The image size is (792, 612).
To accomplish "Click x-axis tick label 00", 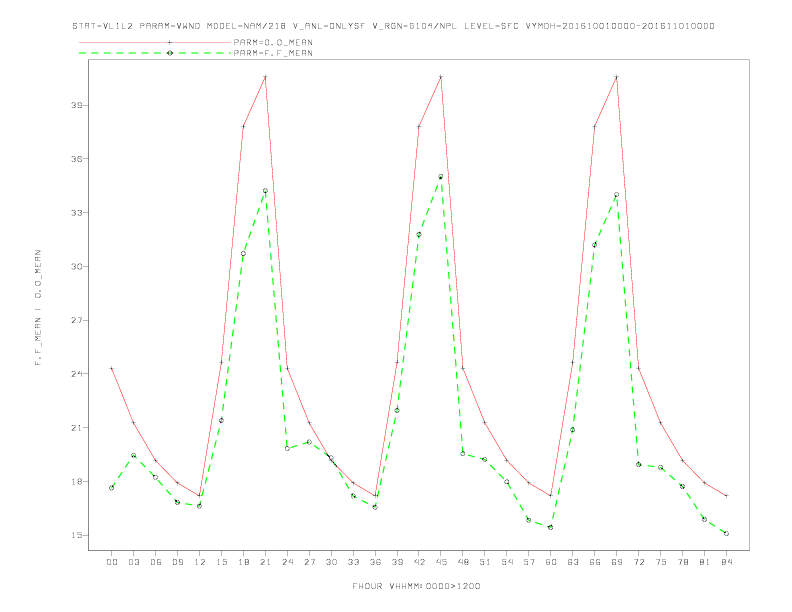I will (112, 562).
